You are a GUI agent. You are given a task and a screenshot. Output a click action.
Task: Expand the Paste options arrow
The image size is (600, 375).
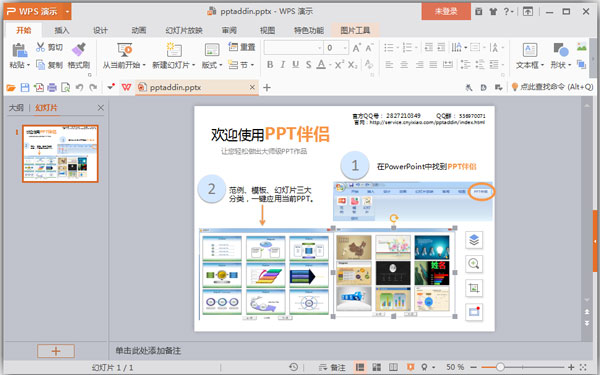28,65
